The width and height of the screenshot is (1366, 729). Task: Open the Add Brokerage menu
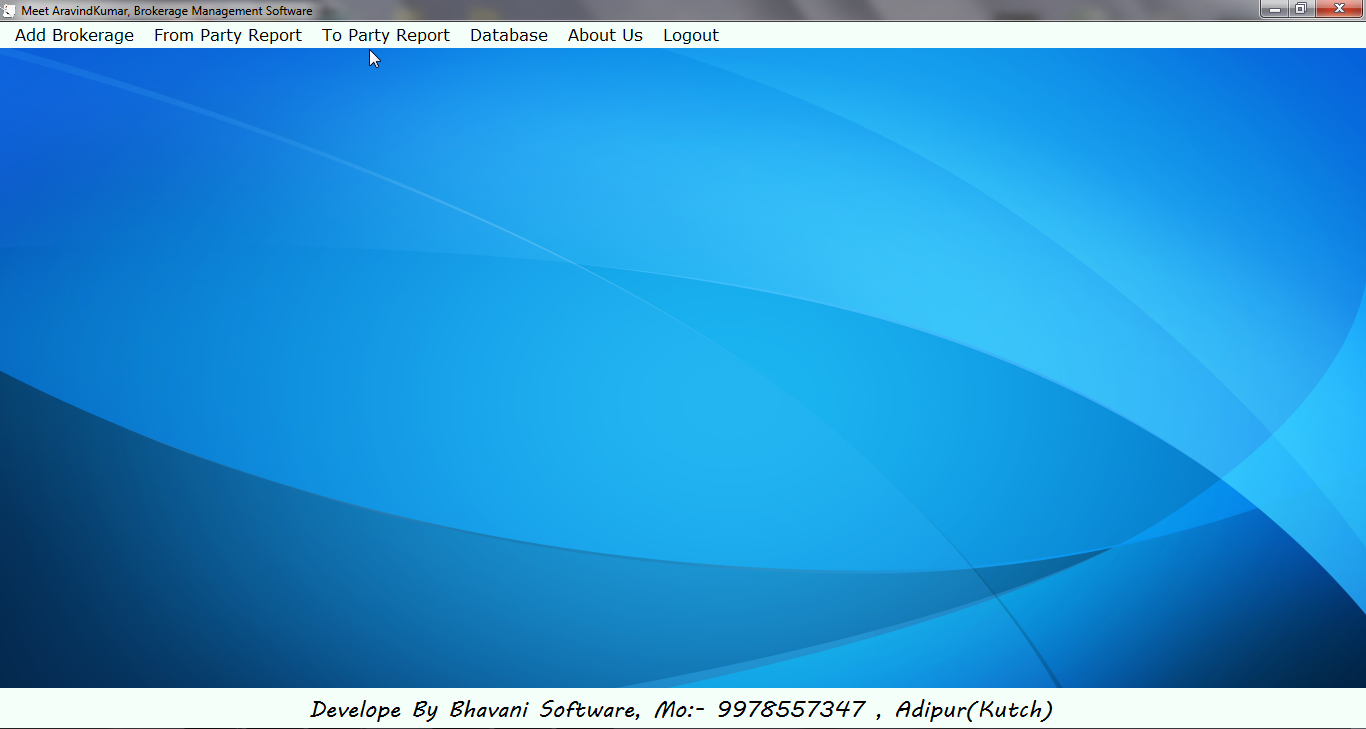[74, 35]
